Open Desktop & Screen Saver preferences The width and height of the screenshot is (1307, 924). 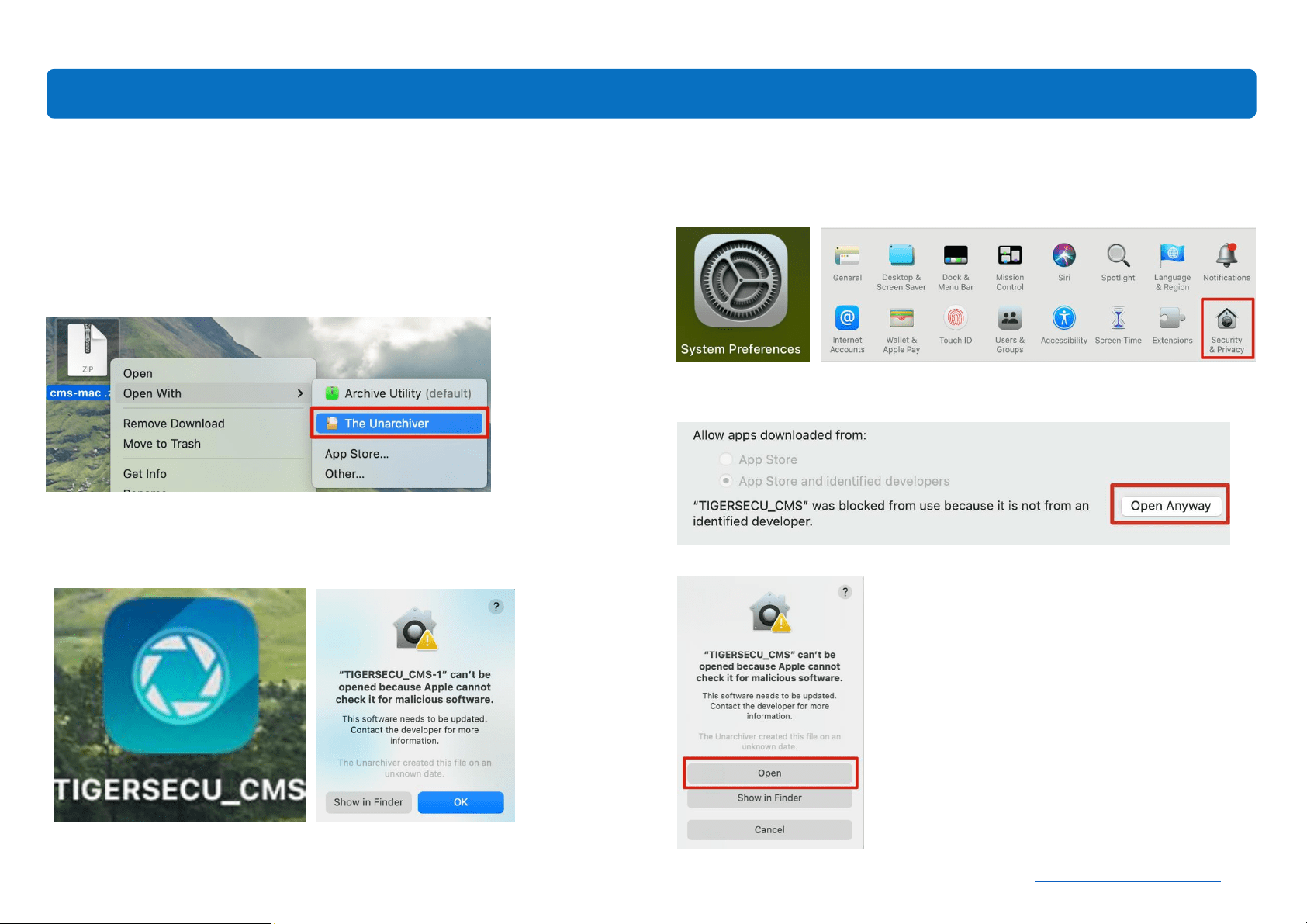(901, 267)
